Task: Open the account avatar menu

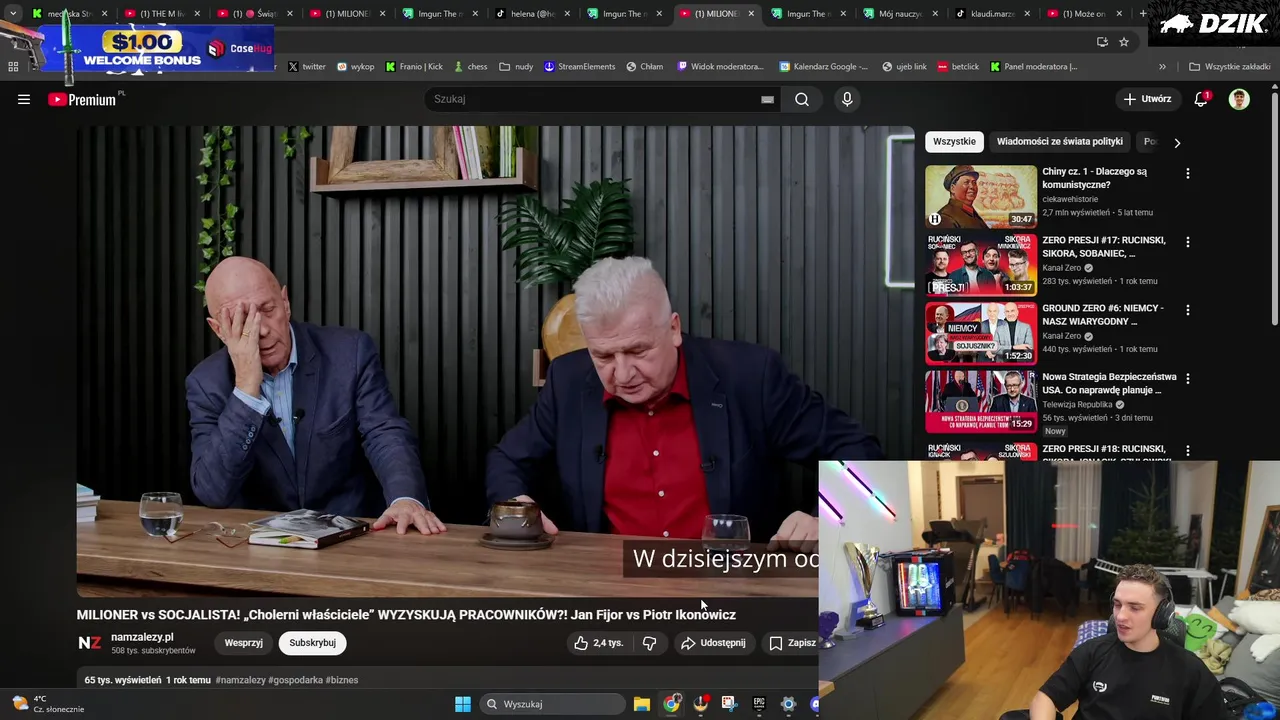Action: [1239, 99]
